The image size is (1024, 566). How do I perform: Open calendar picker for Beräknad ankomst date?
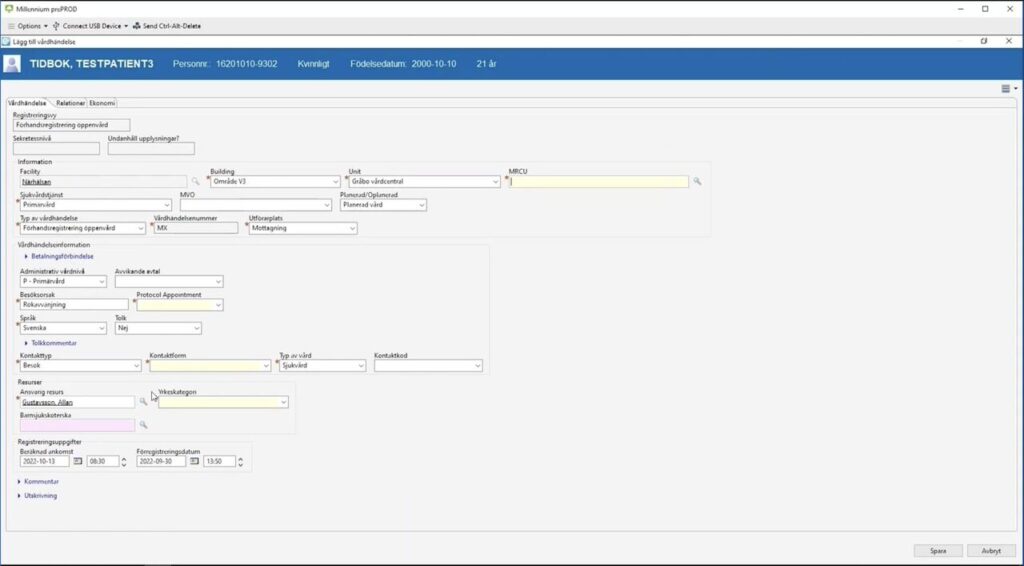tap(78, 462)
